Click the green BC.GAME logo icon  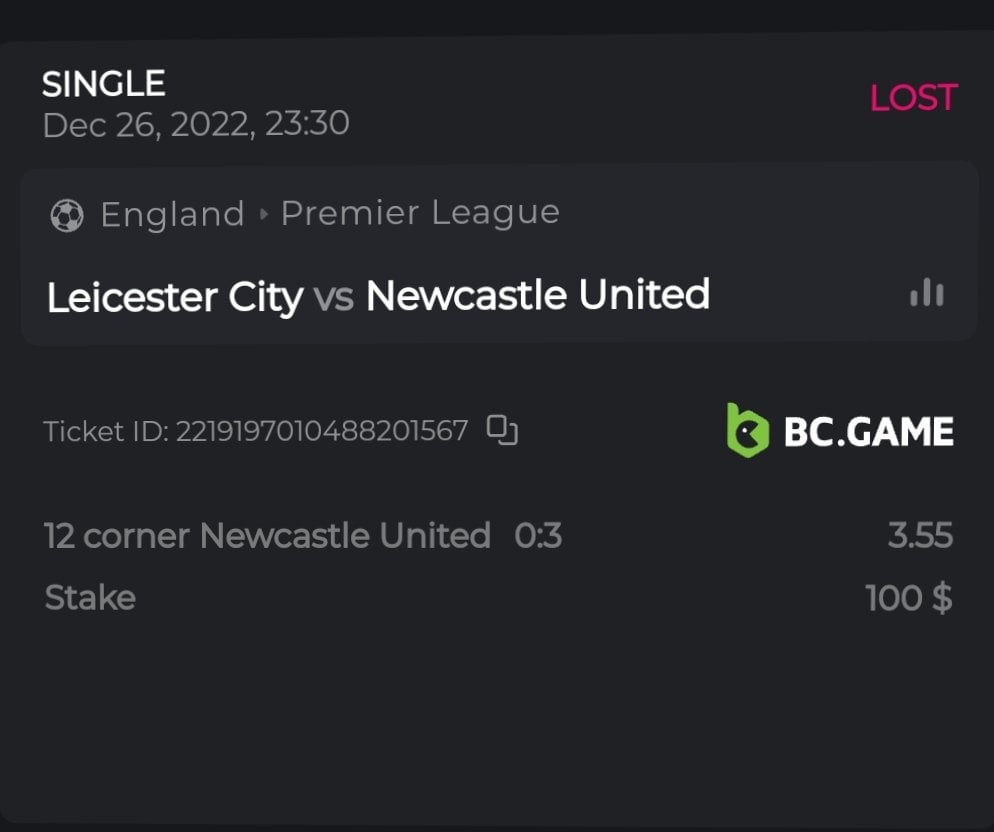tap(747, 431)
